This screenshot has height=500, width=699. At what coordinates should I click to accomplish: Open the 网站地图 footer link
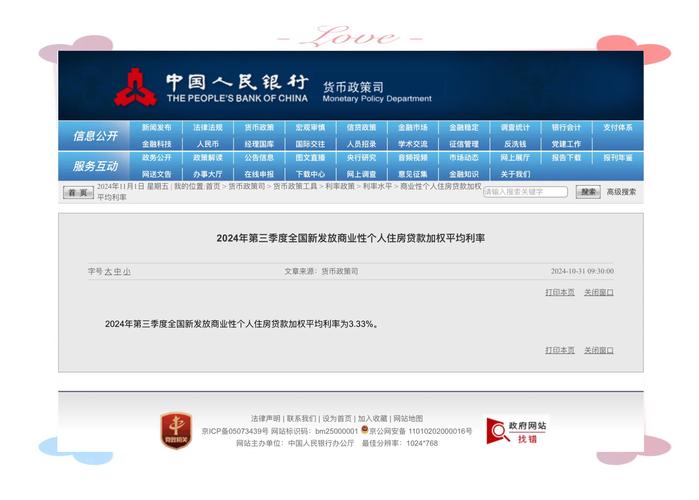coord(408,418)
